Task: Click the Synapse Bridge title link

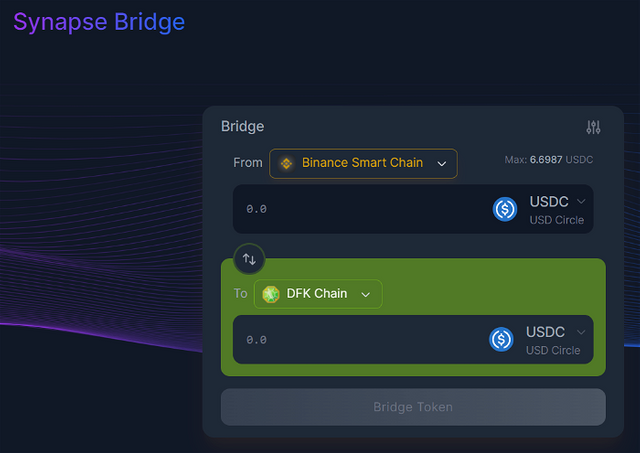Action: coord(99,21)
